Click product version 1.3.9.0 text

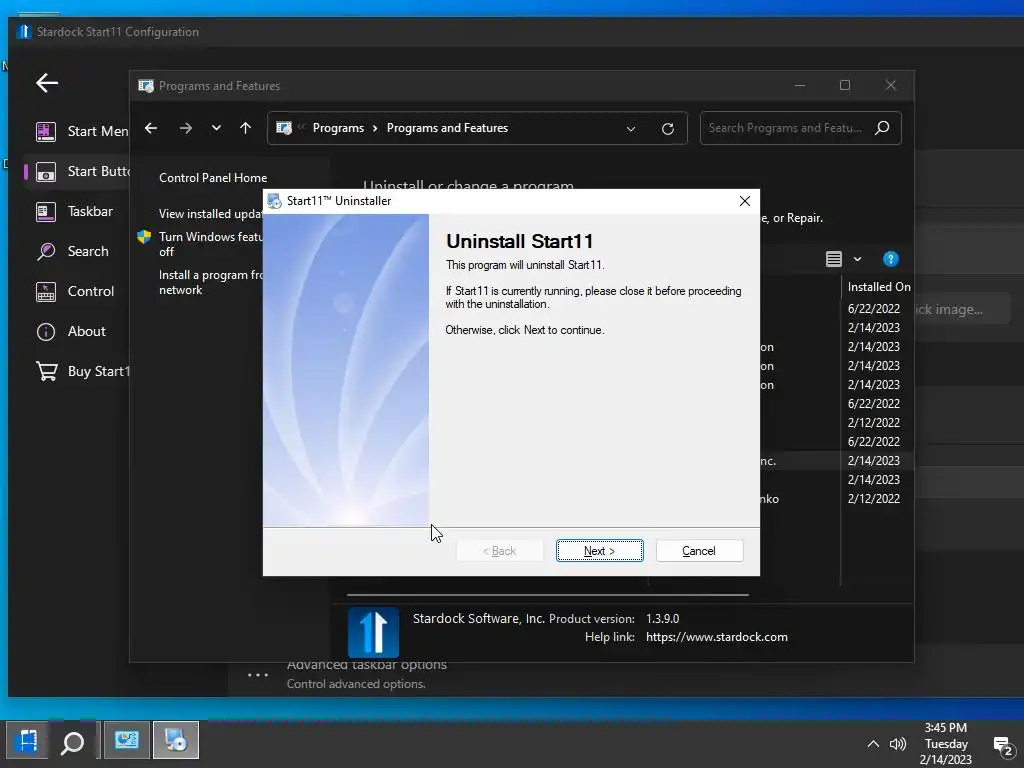coord(662,618)
